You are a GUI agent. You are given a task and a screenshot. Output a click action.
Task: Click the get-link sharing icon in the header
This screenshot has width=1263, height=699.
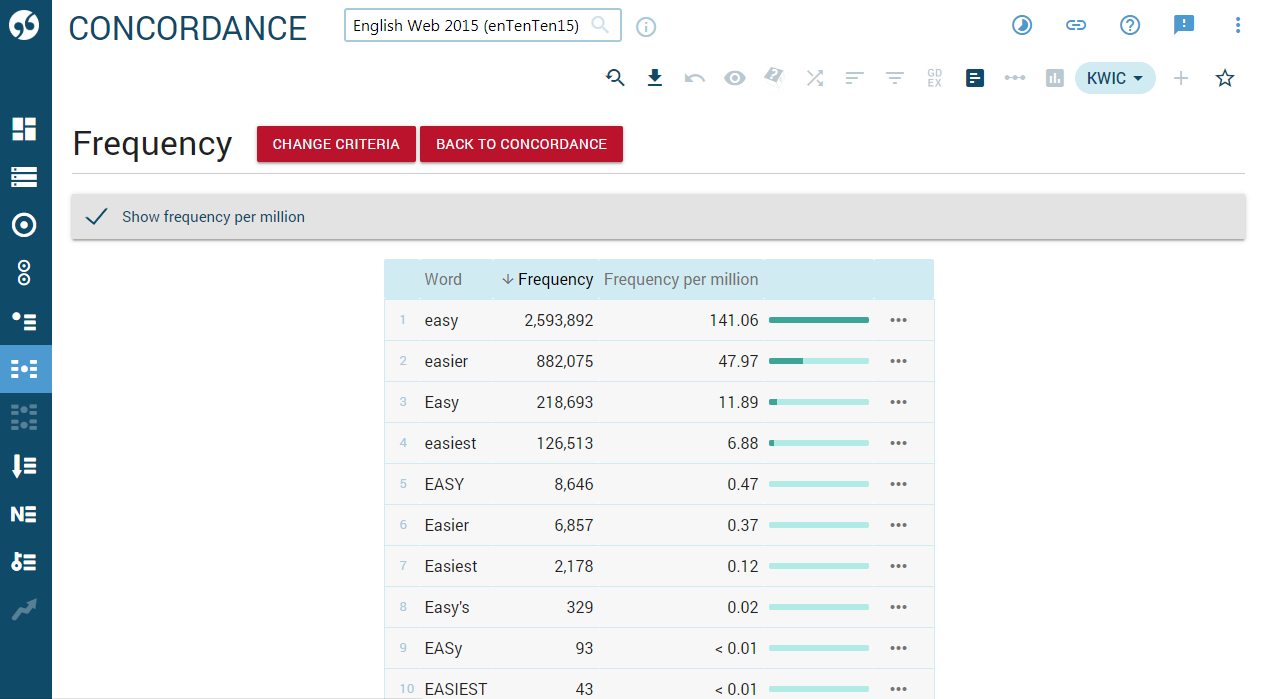coord(1076,25)
